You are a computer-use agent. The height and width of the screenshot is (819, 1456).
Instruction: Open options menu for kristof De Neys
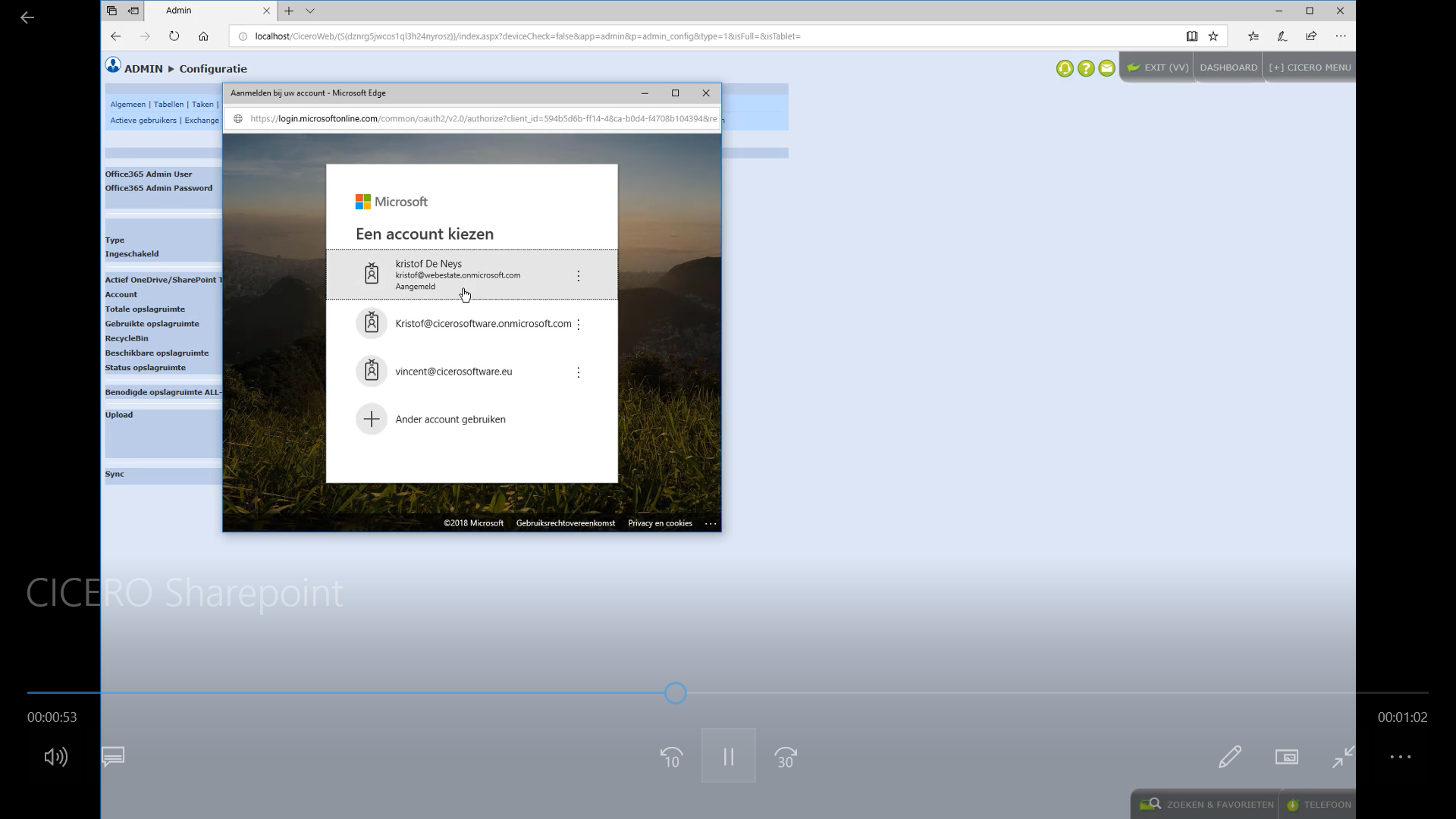[x=578, y=276]
